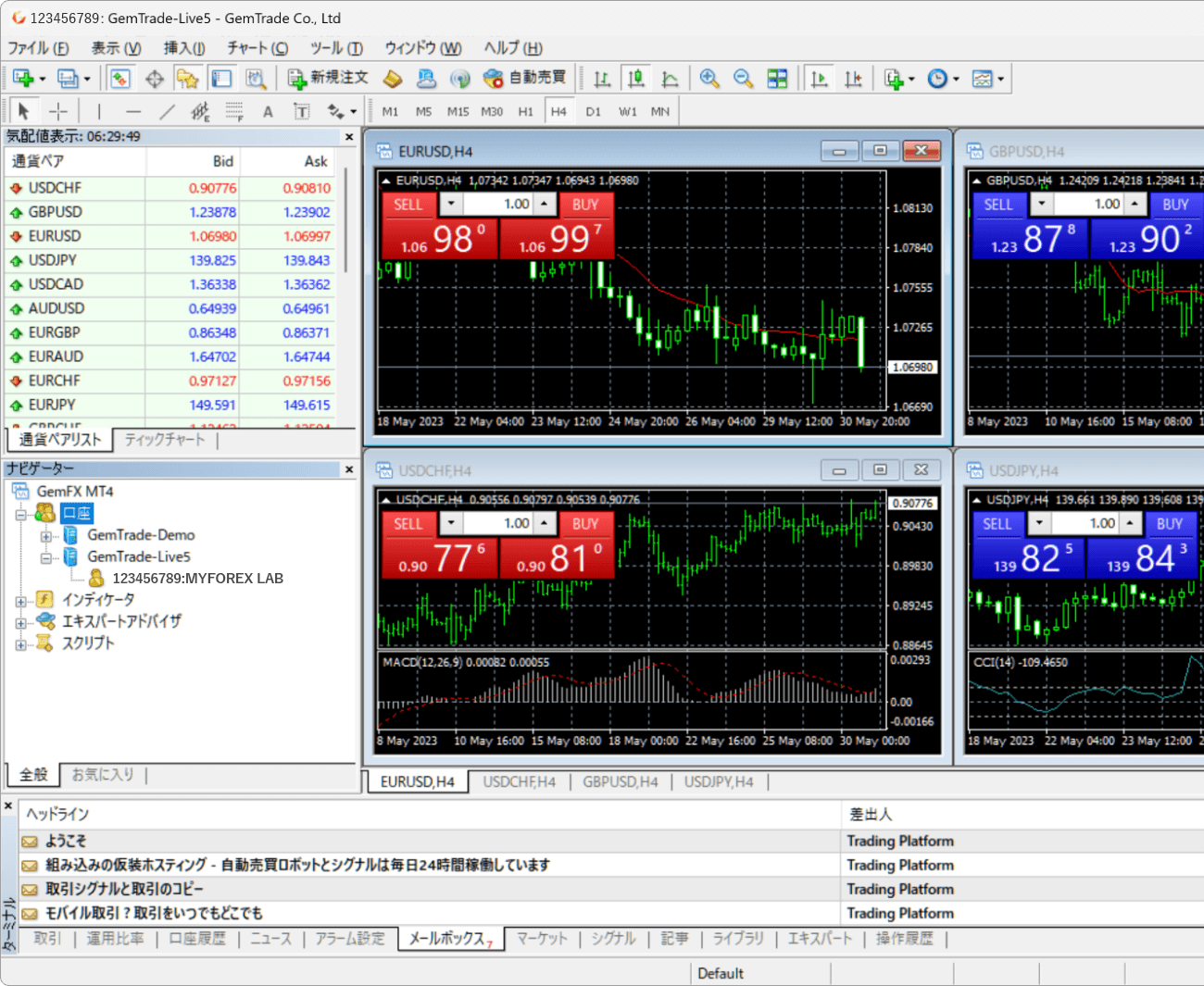Switch to the お気に入り navigator tab
This screenshot has width=1204, height=986.
pyautogui.click(x=103, y=775)
